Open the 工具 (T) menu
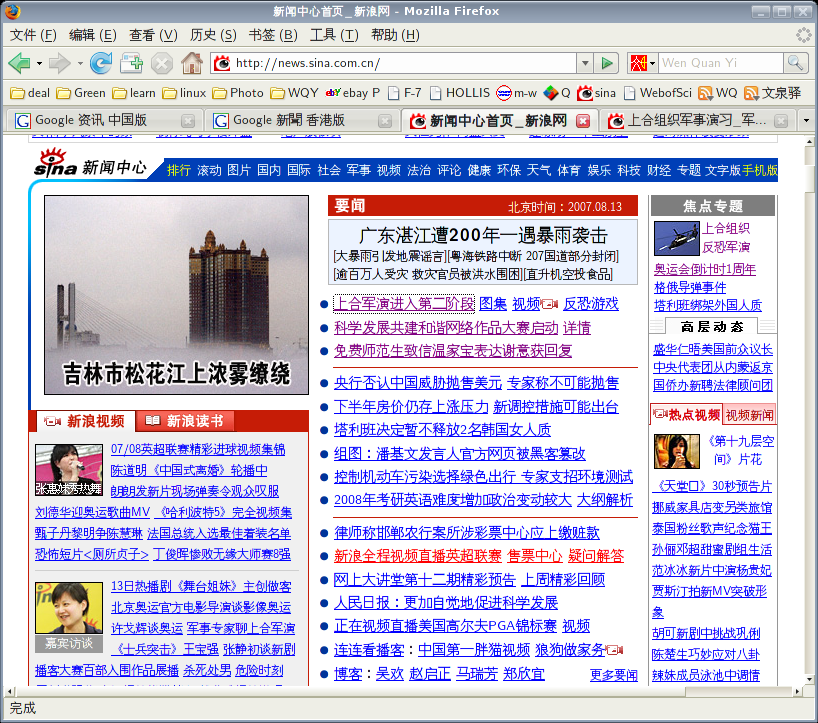The width and height of the screenshot is (818, 723). coord(334,35)
